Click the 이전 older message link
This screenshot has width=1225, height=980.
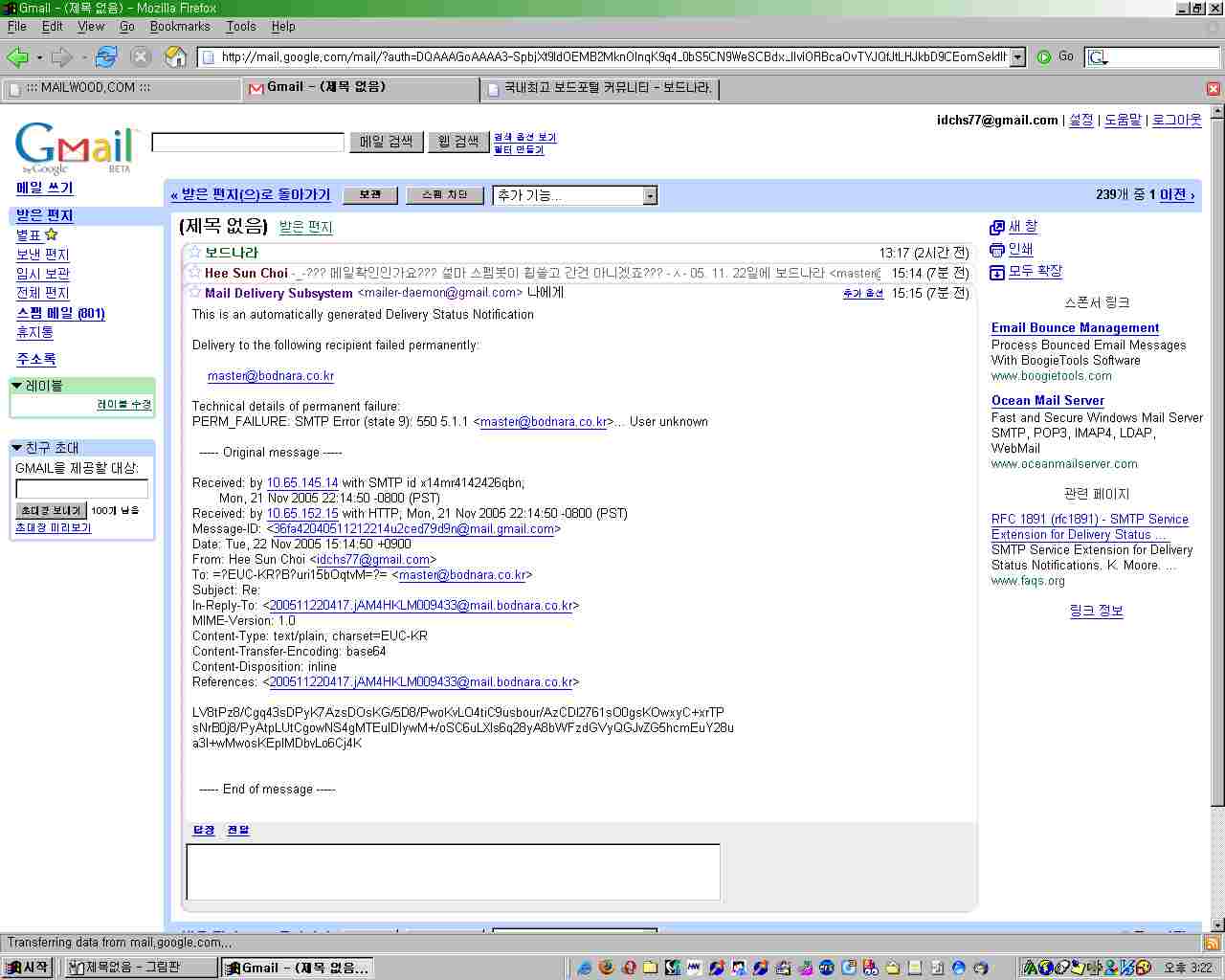click(1177, 194)
